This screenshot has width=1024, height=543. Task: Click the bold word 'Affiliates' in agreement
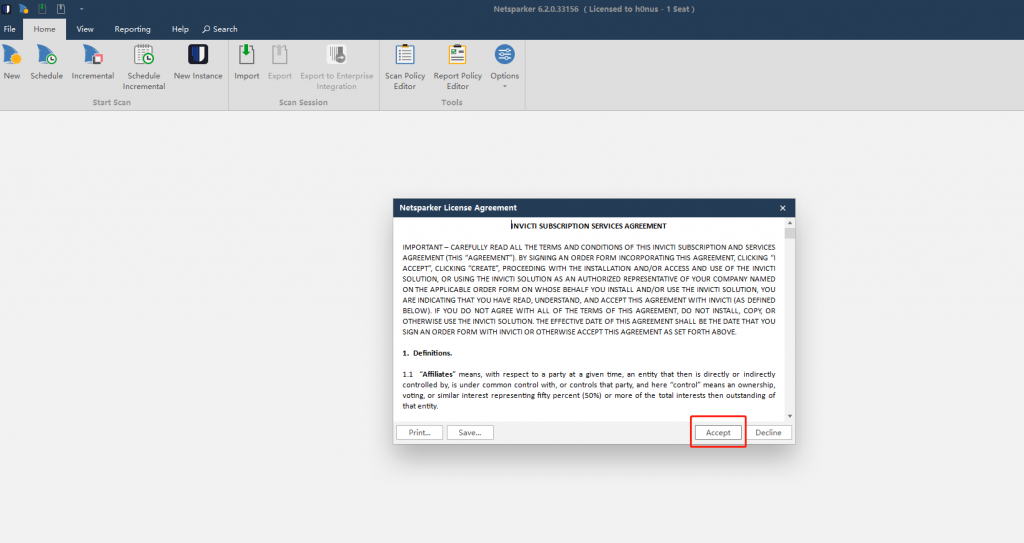pos(438,374)
